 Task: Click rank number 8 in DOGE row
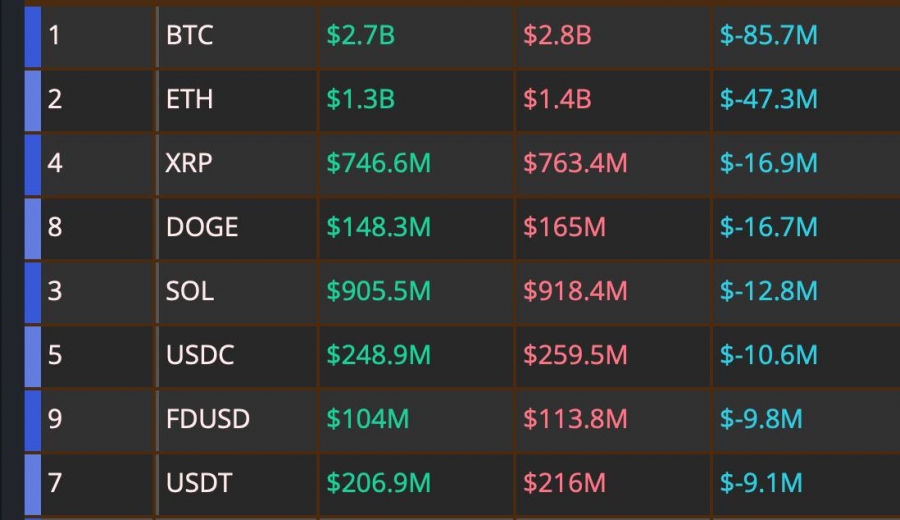coord(55,227)
